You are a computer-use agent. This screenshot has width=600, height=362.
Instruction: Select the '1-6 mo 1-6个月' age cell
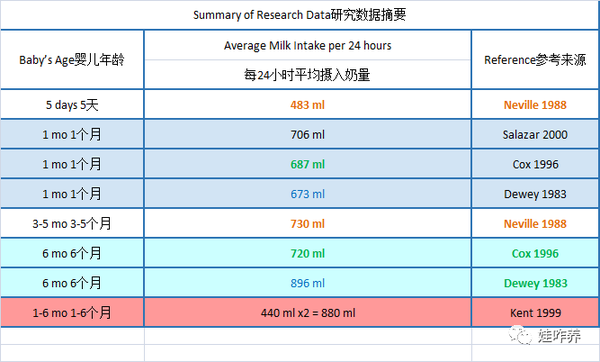[72, 313]
